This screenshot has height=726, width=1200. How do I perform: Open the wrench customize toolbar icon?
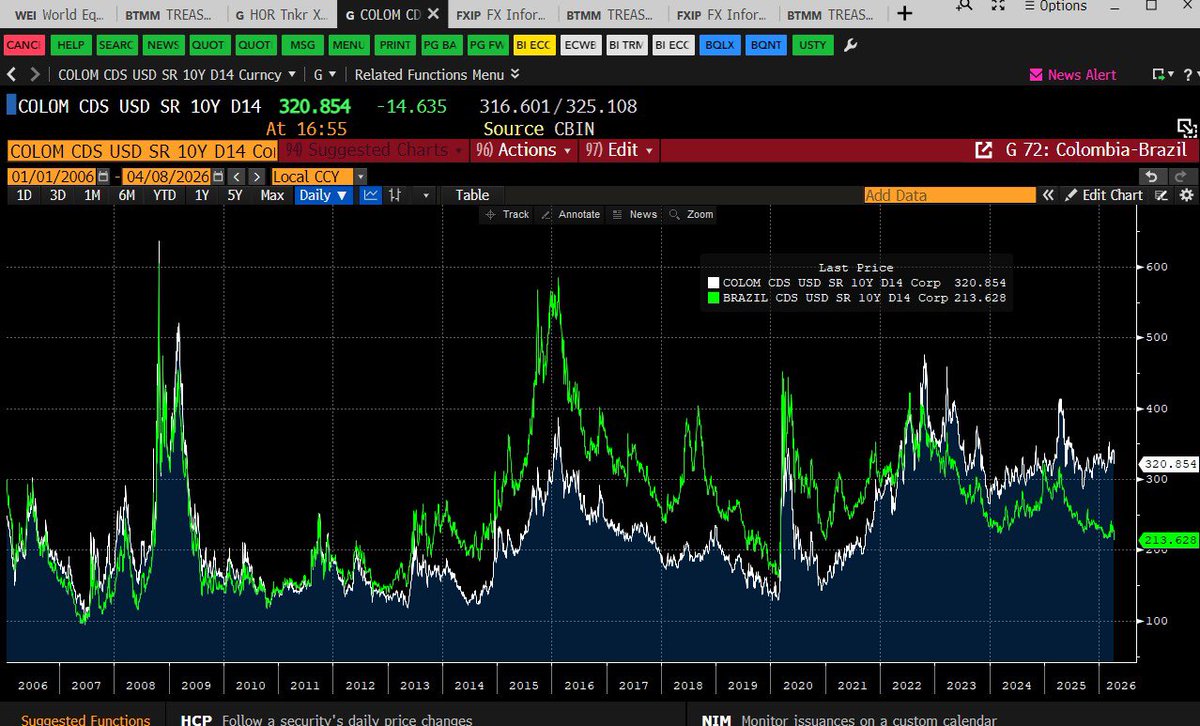(x=851, y=45)
